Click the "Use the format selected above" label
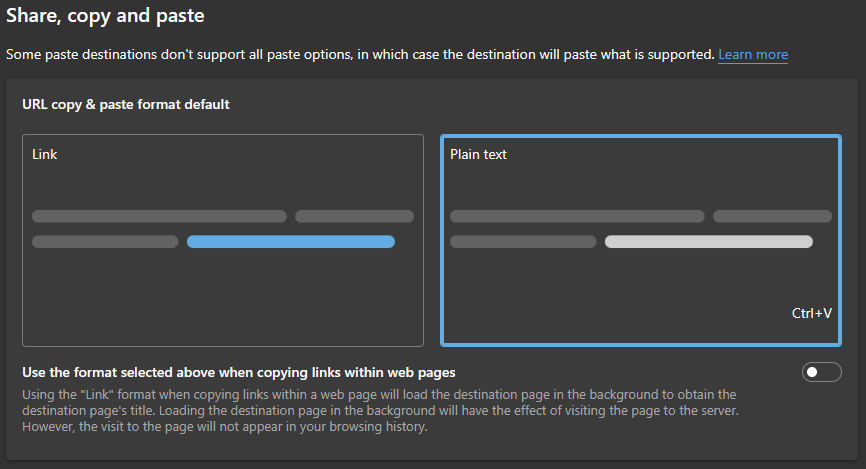This screenshot has height=469, width=866. tap(239, 372)
